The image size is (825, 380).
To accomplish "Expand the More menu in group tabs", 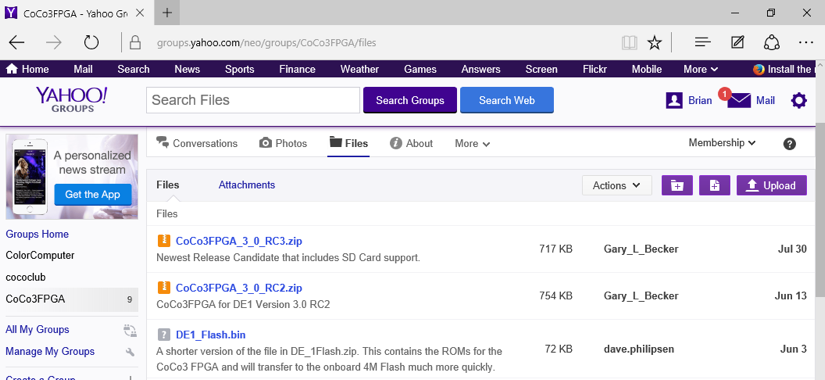I will click(472, 143).
